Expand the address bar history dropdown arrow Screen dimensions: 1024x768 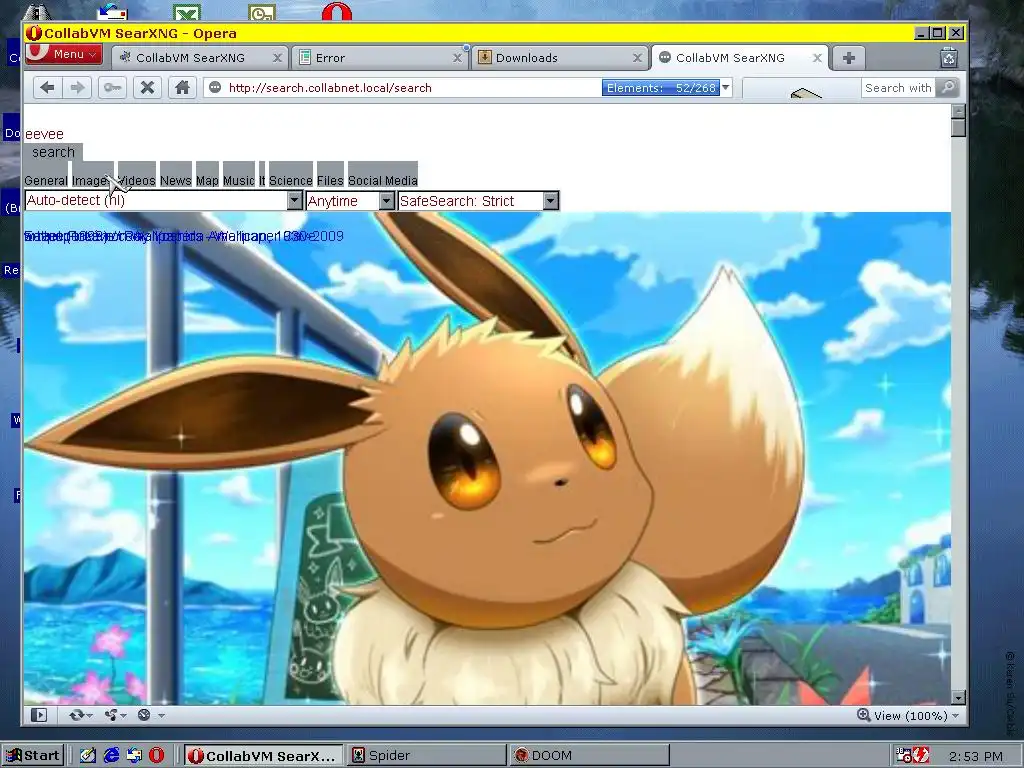726,88
